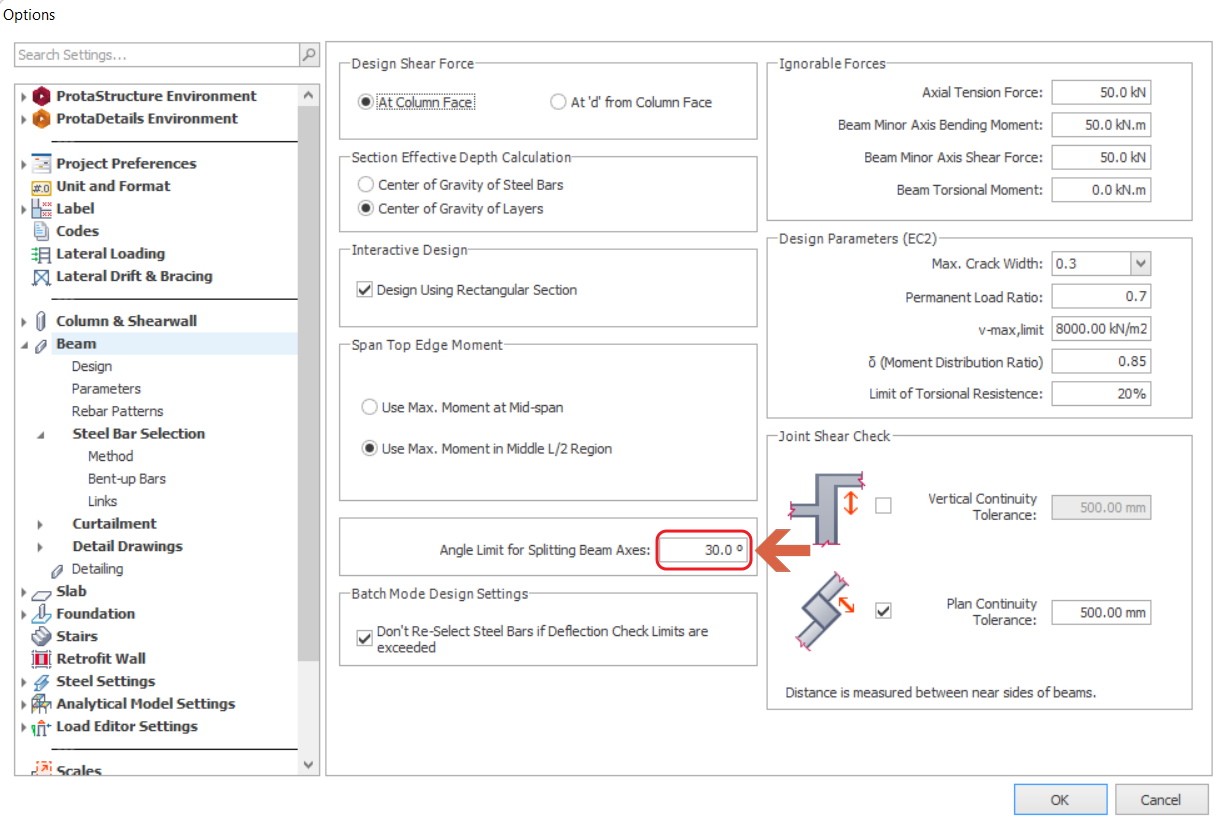Choose Use Max. Moment at Mid-span
This screenshot has height=822, width=1215.
[x=369, y=408]
